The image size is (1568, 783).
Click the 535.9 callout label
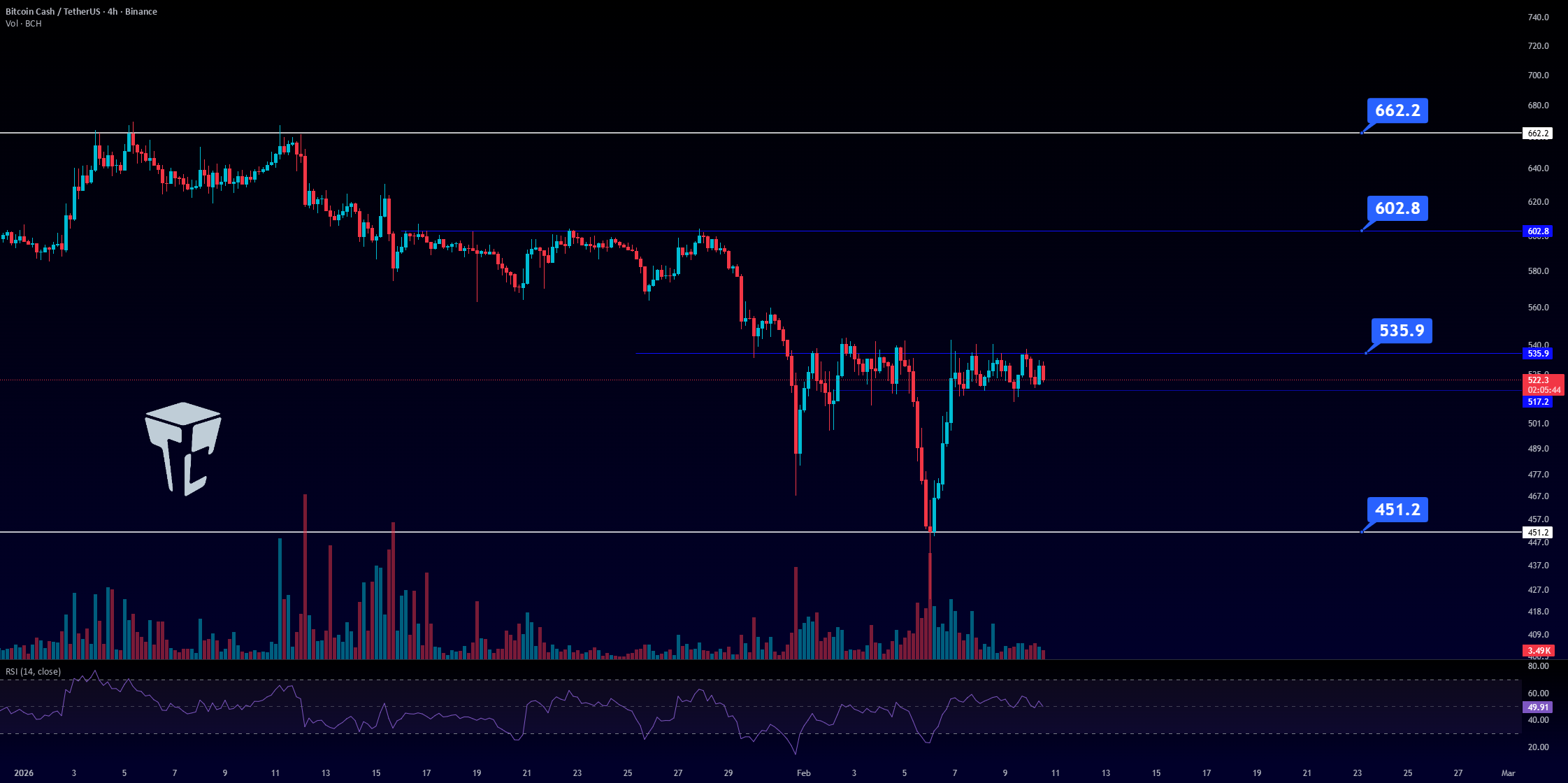point(1402,330)
